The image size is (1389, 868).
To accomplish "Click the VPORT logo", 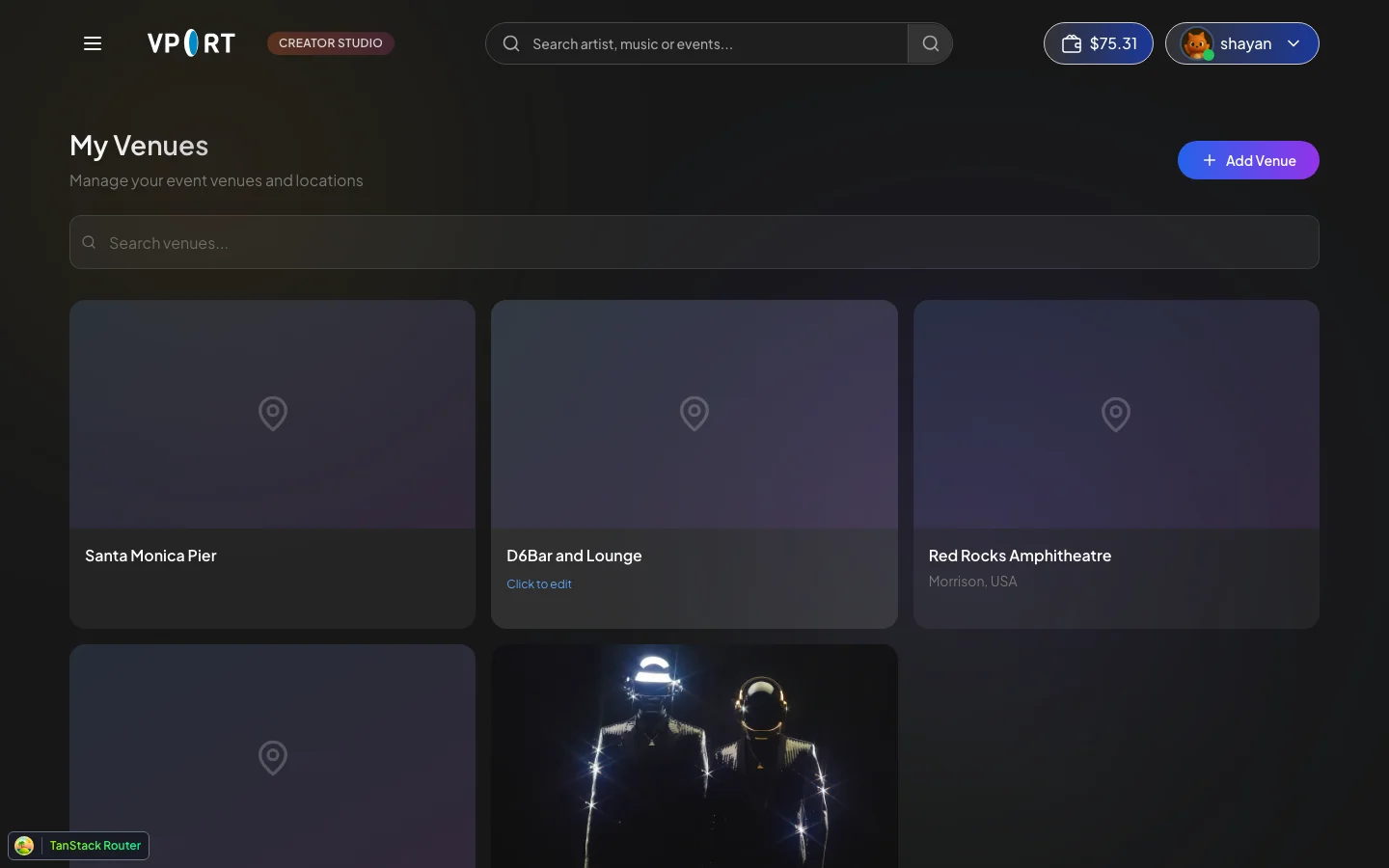I will click(191, 43).
